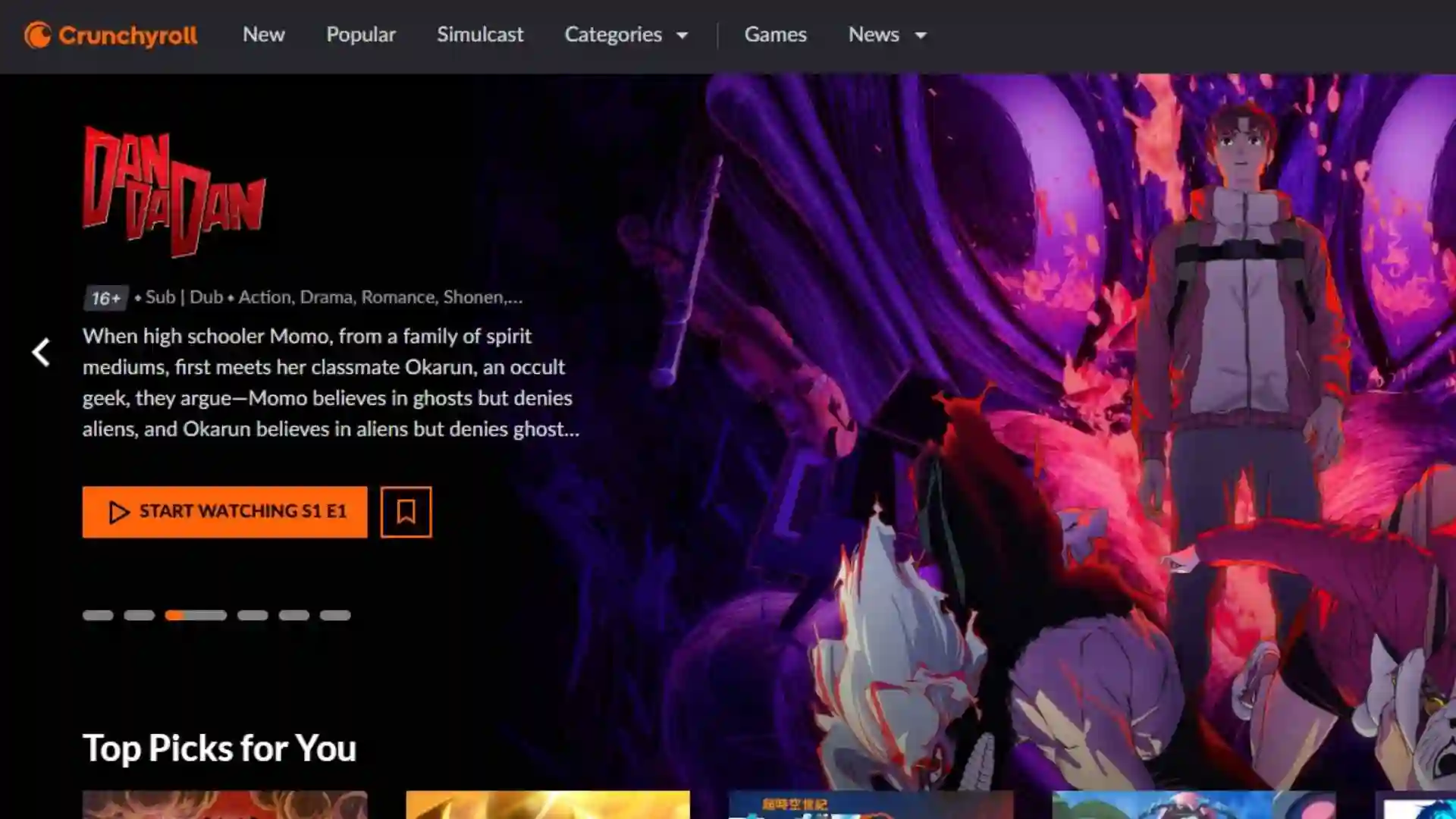
Task: Open third Top Picks thumbnail with Chinese title
Action: pos(871,805)
